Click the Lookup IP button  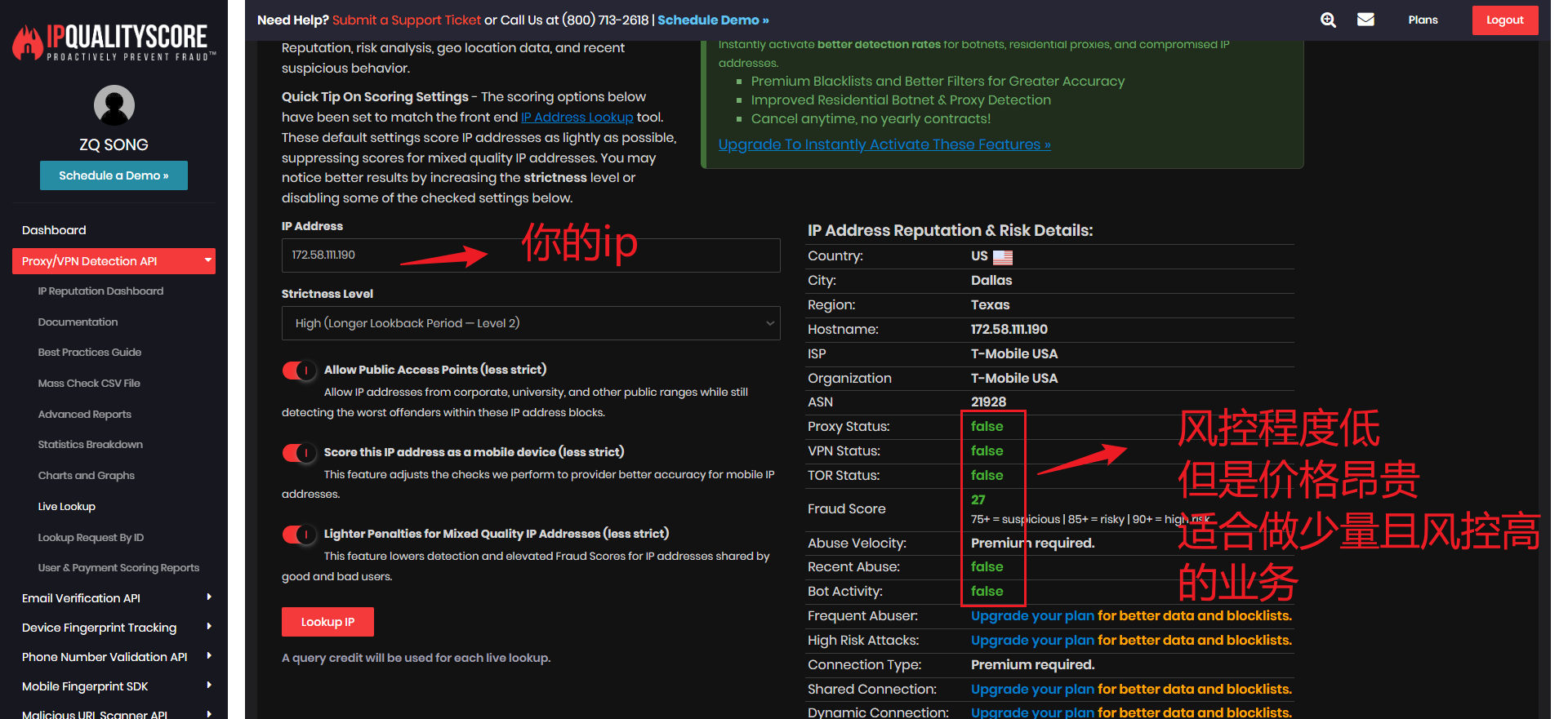[x=327, y=622]
